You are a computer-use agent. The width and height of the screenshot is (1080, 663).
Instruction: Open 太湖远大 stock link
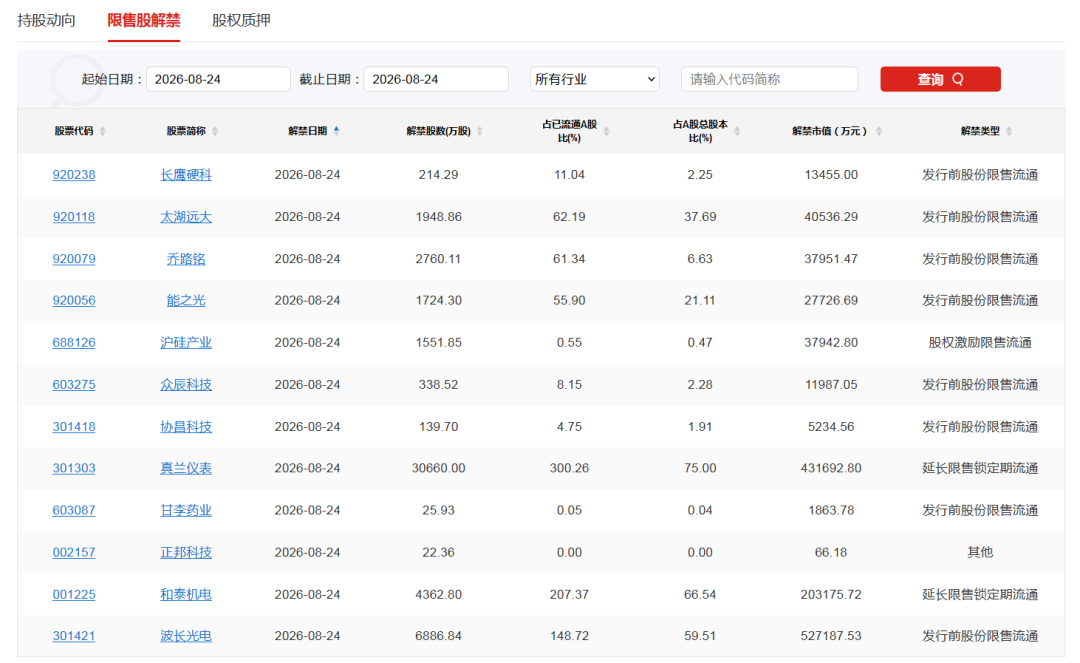(x=186, y=217)
